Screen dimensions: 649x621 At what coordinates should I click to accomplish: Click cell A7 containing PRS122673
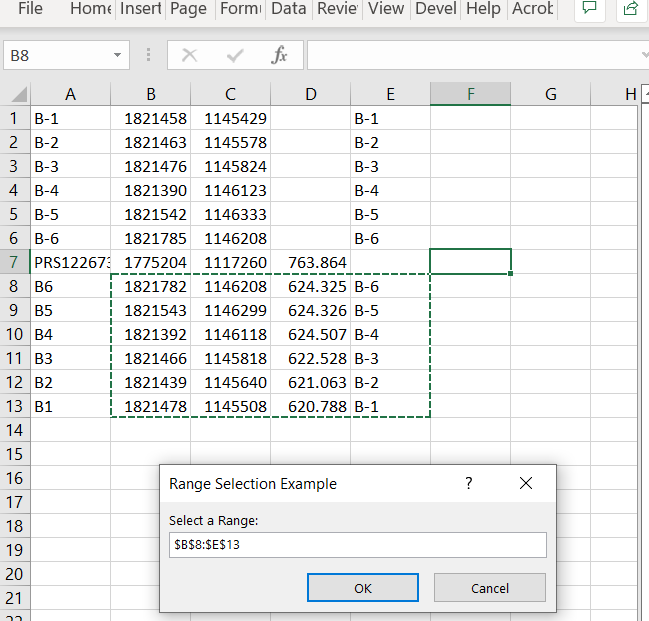[x=70, y=262]
